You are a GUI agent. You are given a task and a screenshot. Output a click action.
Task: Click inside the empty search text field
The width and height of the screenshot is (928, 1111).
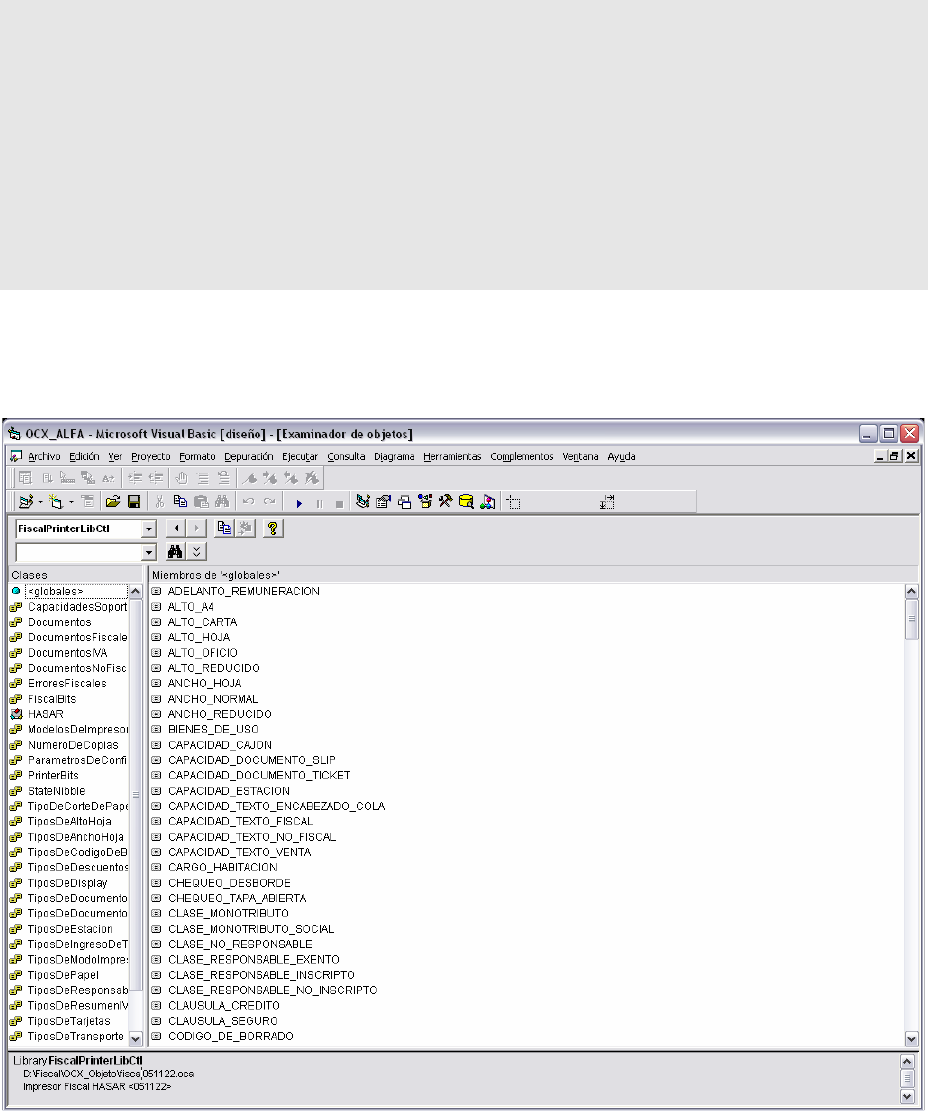click(79, 552)
